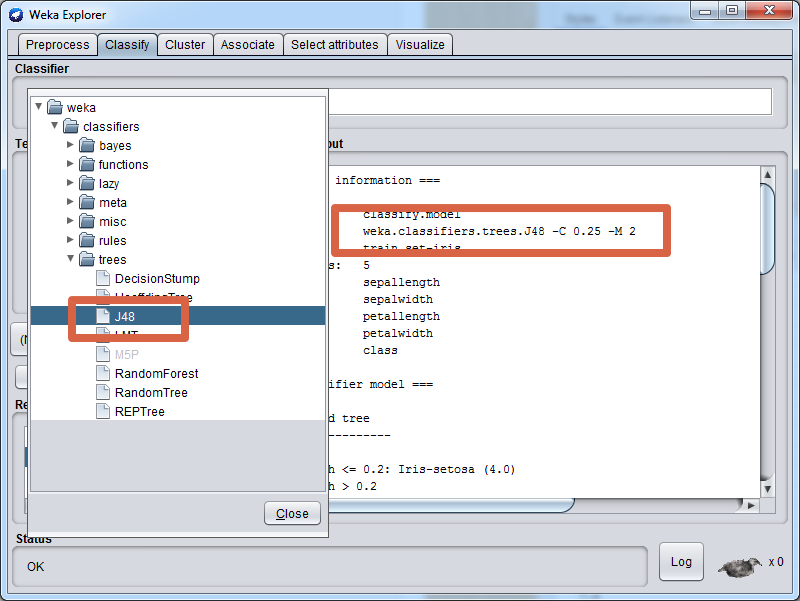Click the sepalwidth attribute line
This screenshot has height=601, width=800.
[x=398, y=299]
